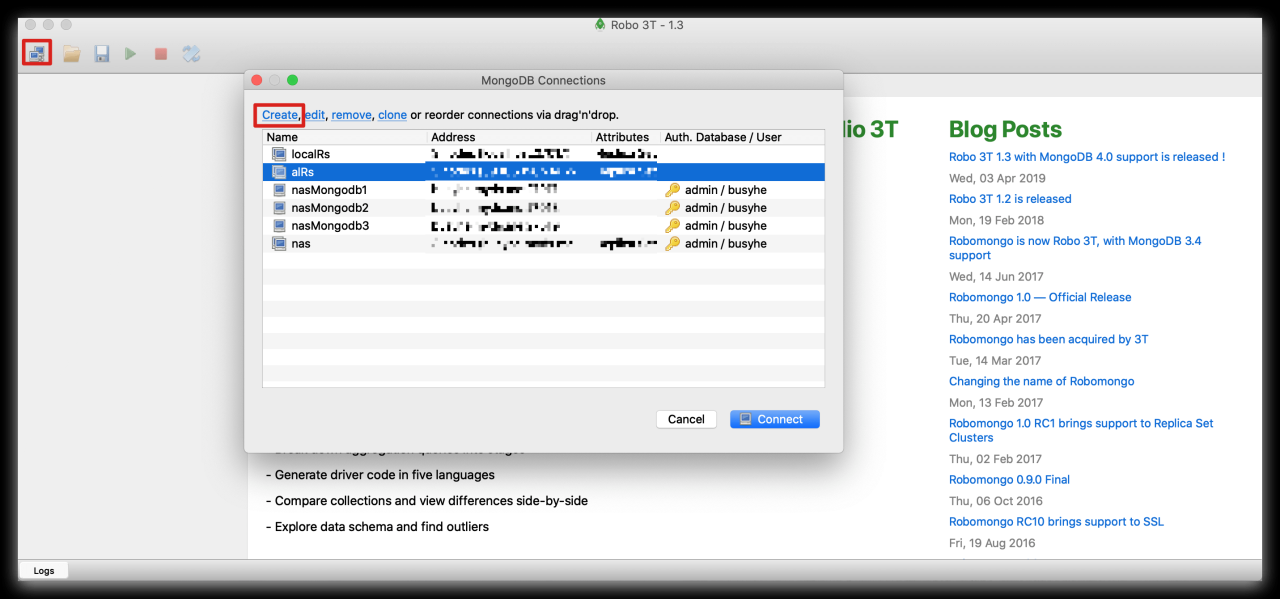Click the green zoom button of connections dialog
This screenshot has height=599, width=1280.
(x=292, y=80)
